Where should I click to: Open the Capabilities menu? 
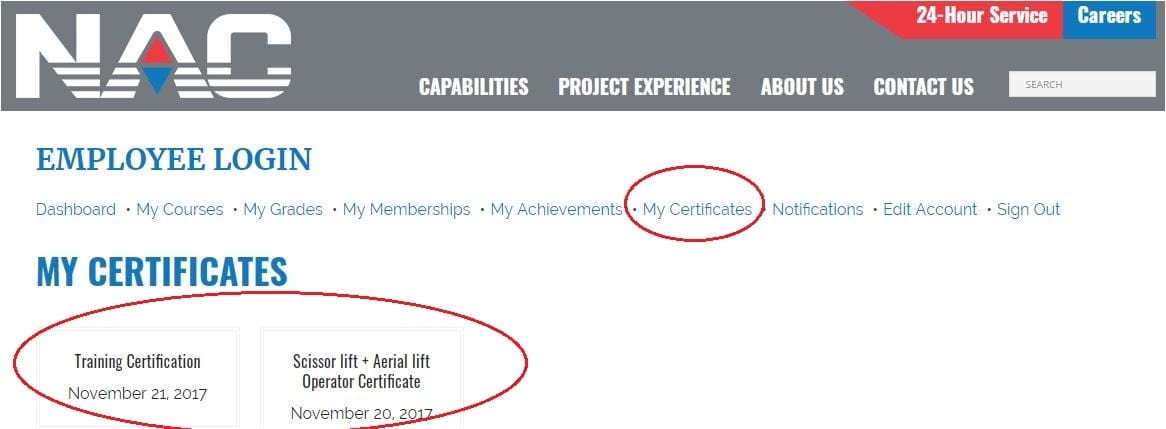point(474,87)
